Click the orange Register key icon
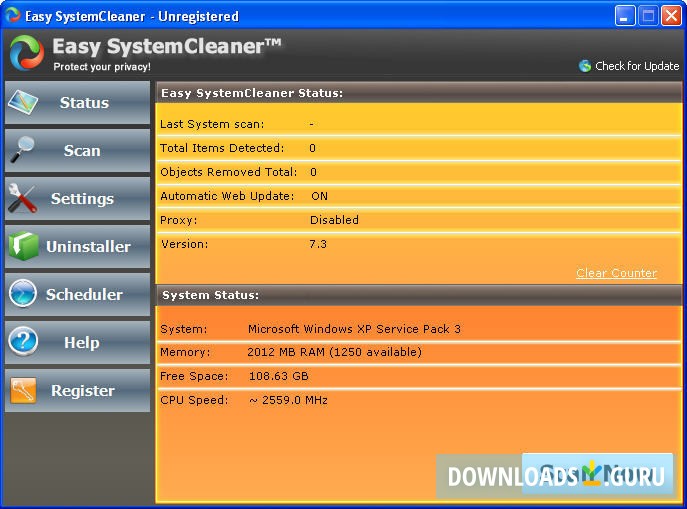Image resolution: width=687 pixels, height=509 pixels. tap(23, 390)
